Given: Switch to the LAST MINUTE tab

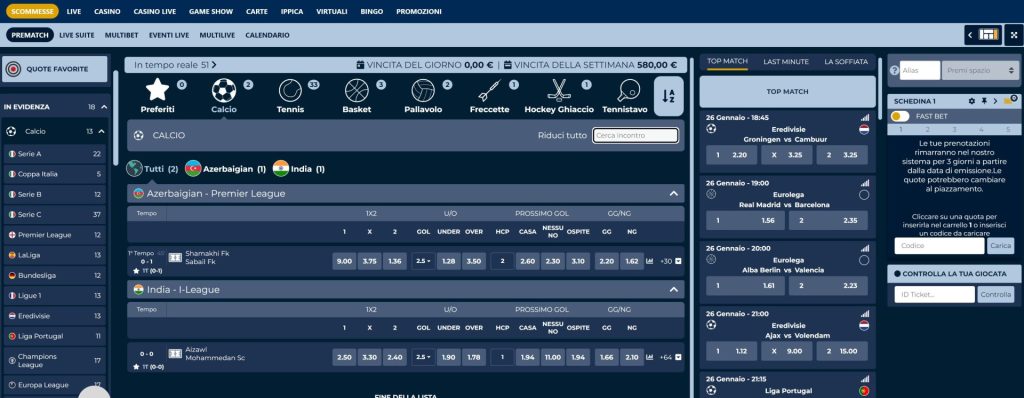Looking at the screenshot, I should click(786, 61).
